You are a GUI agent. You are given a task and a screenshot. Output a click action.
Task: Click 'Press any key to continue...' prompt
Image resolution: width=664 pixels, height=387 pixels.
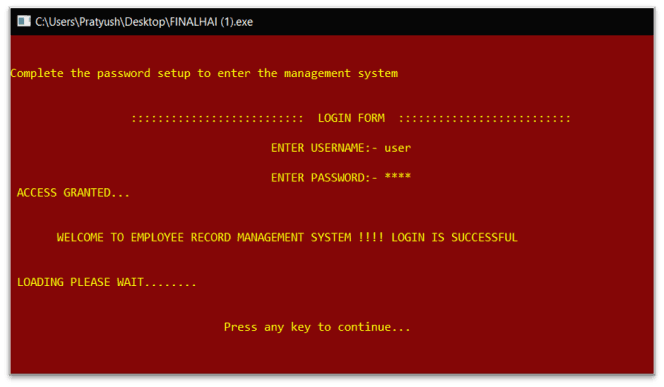(317, 327)
